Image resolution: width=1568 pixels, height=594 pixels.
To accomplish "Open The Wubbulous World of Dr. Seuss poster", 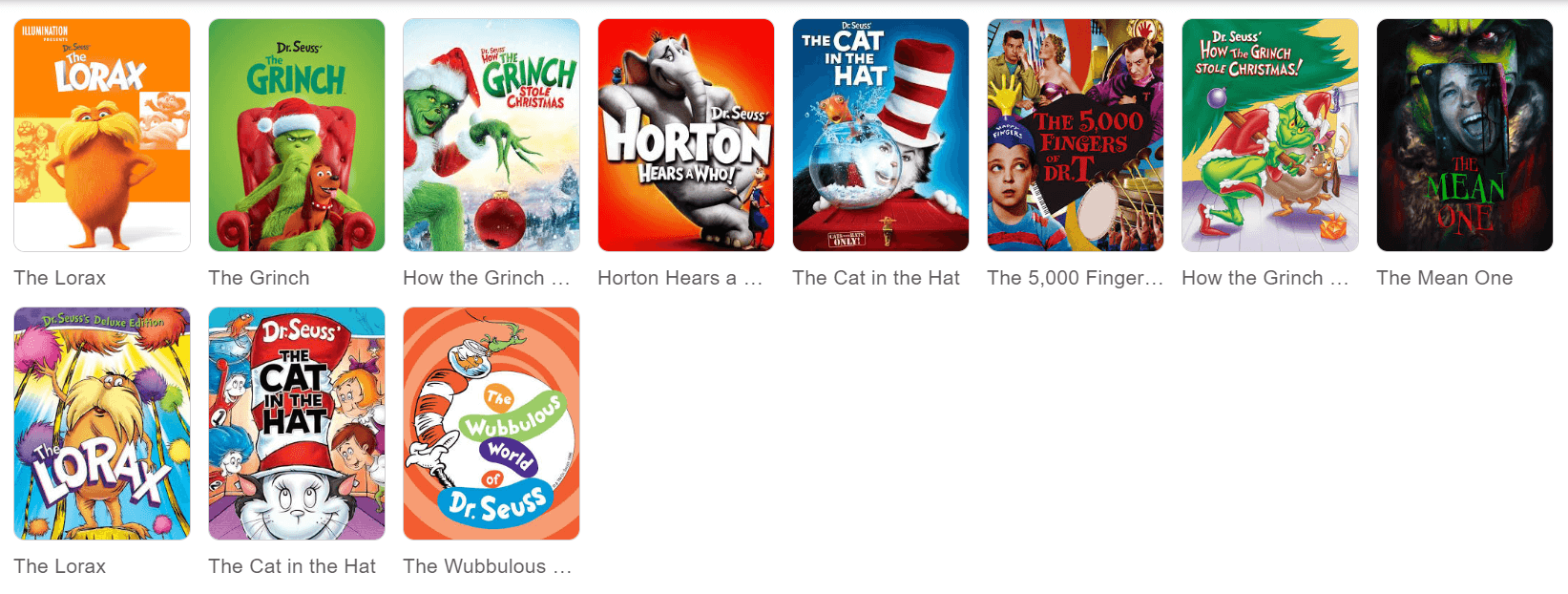I will 491,424.
